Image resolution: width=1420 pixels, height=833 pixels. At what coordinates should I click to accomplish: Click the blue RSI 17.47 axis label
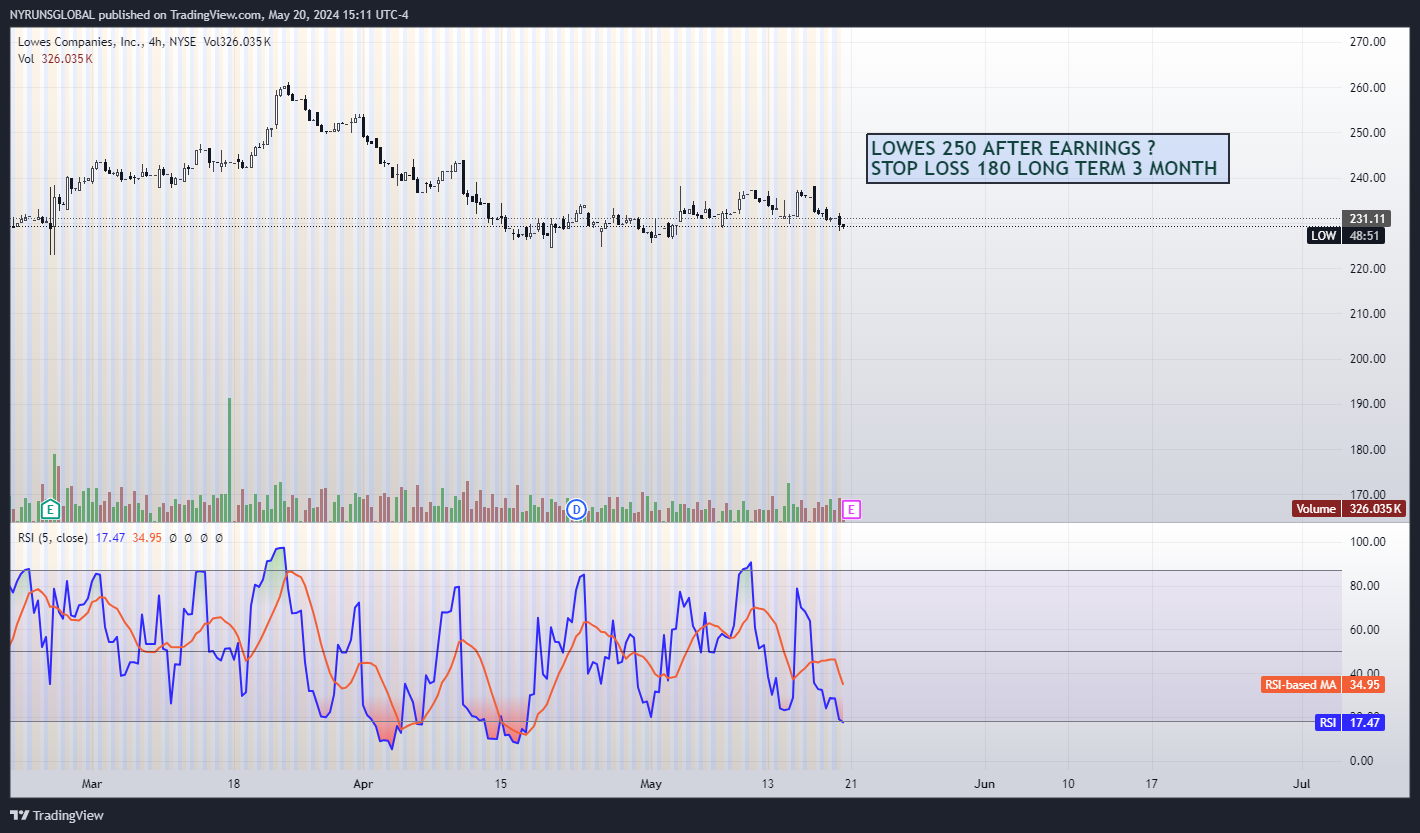click(x=1350, y=722)
